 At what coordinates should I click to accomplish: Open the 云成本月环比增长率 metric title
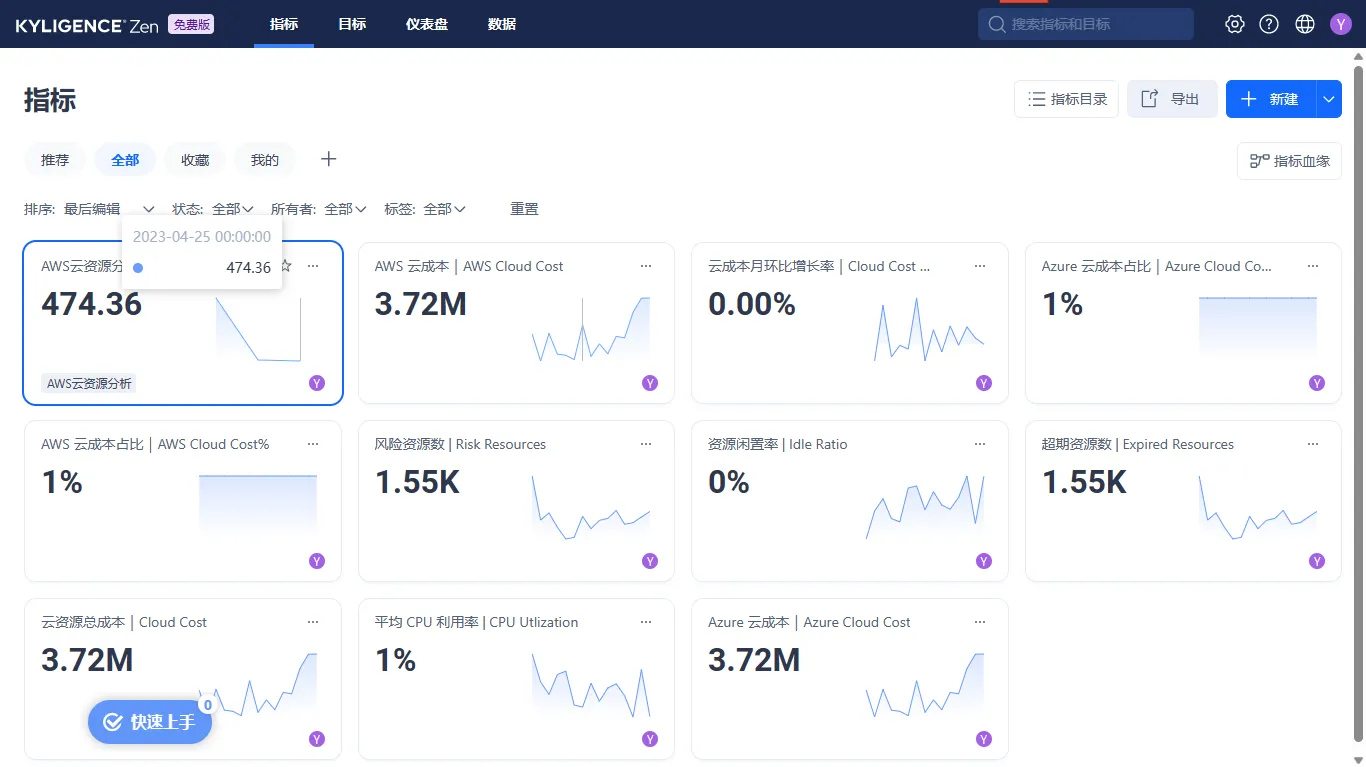click(x=819, y=266)
